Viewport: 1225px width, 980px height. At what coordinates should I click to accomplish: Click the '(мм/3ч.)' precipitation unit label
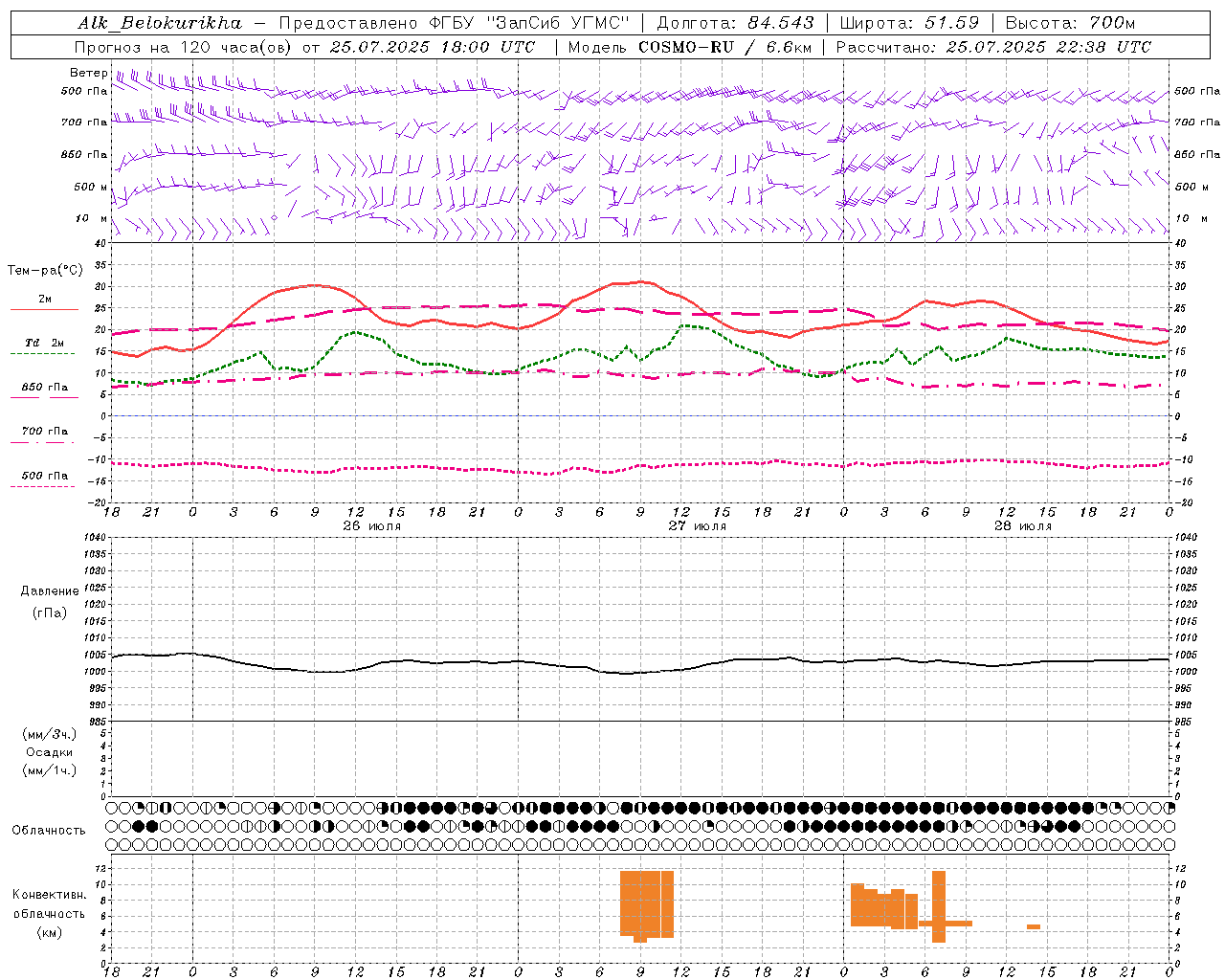tap(50, 734)
